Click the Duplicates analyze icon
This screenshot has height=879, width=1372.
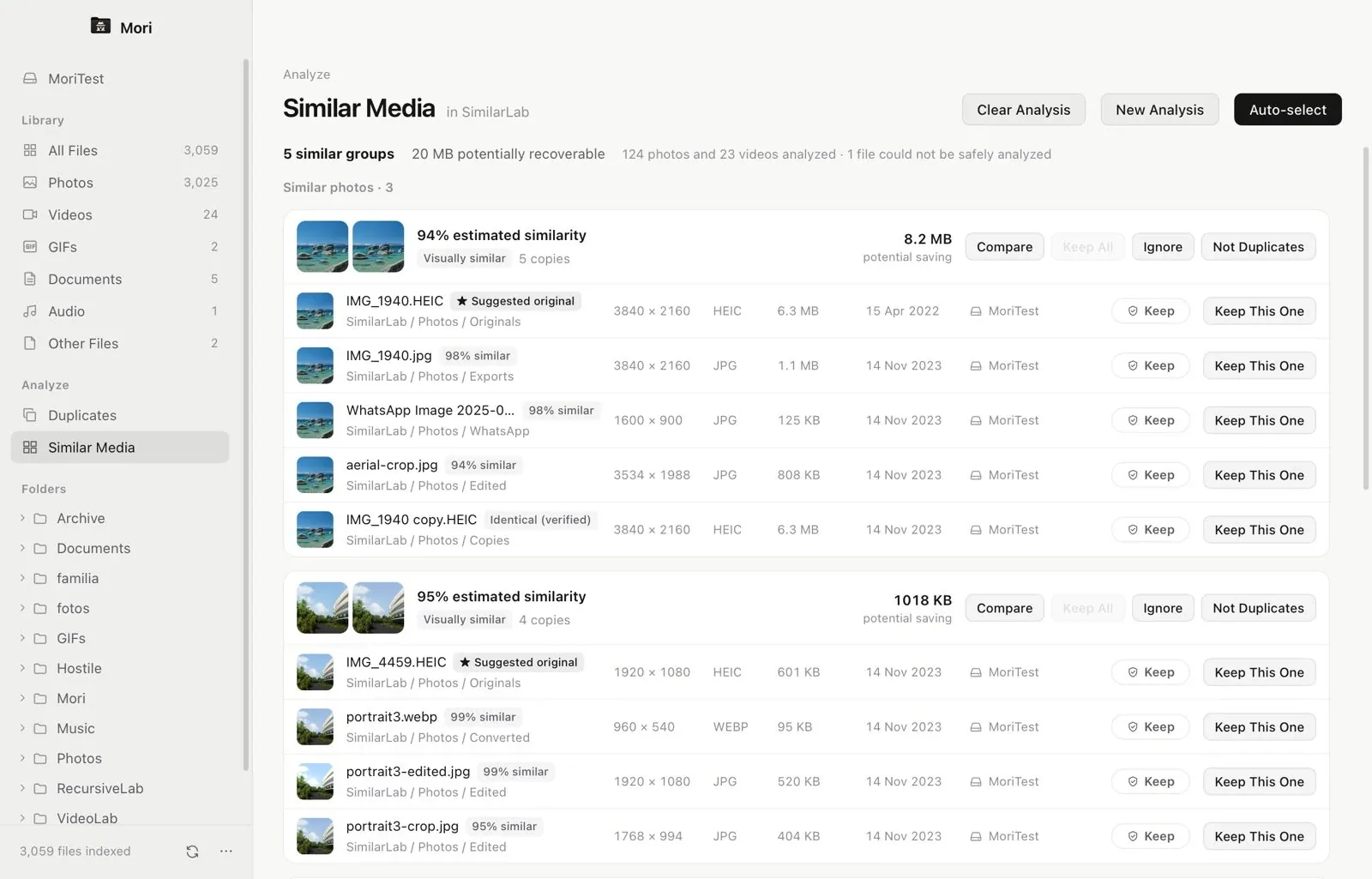pyautogui.click(x=30, y=415)
